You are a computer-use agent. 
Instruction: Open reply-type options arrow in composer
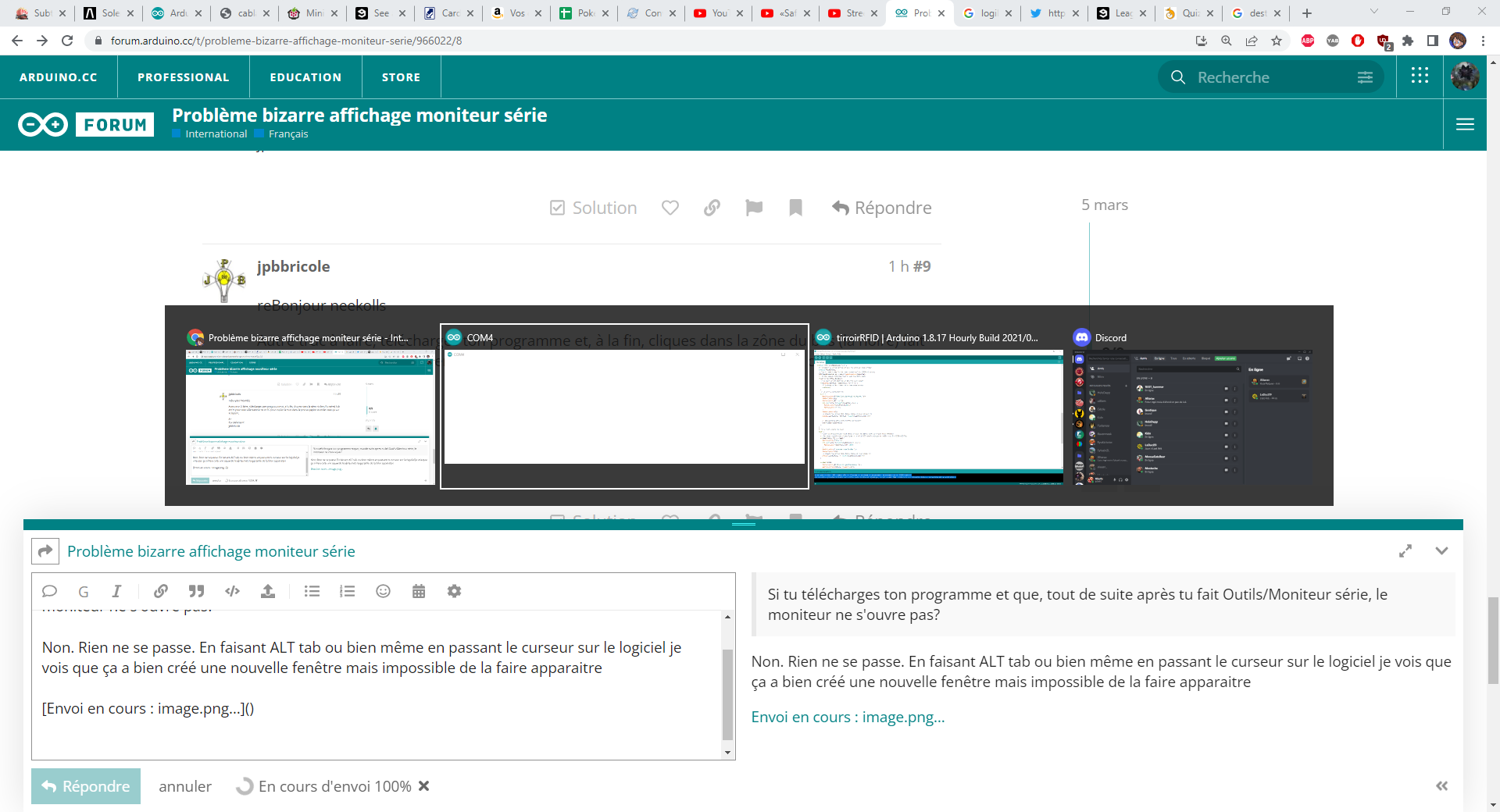click(45, 551)
